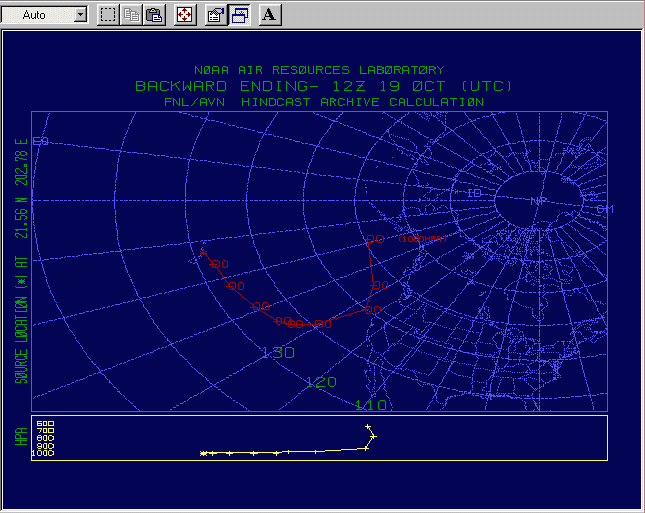The width and height of the screenshot is (645, 513).
Task: Click the NP north pole label
Action: coord(538,200)
